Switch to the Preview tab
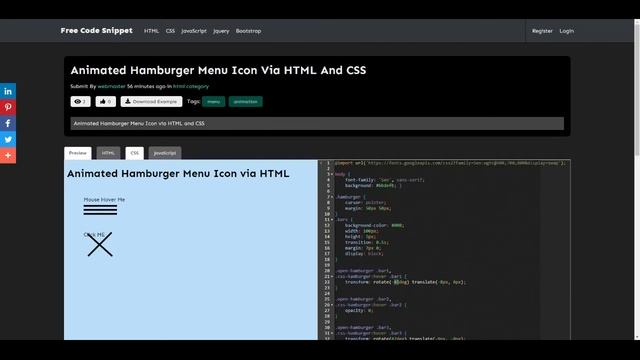The image size is (640, 360). point(78,153)
